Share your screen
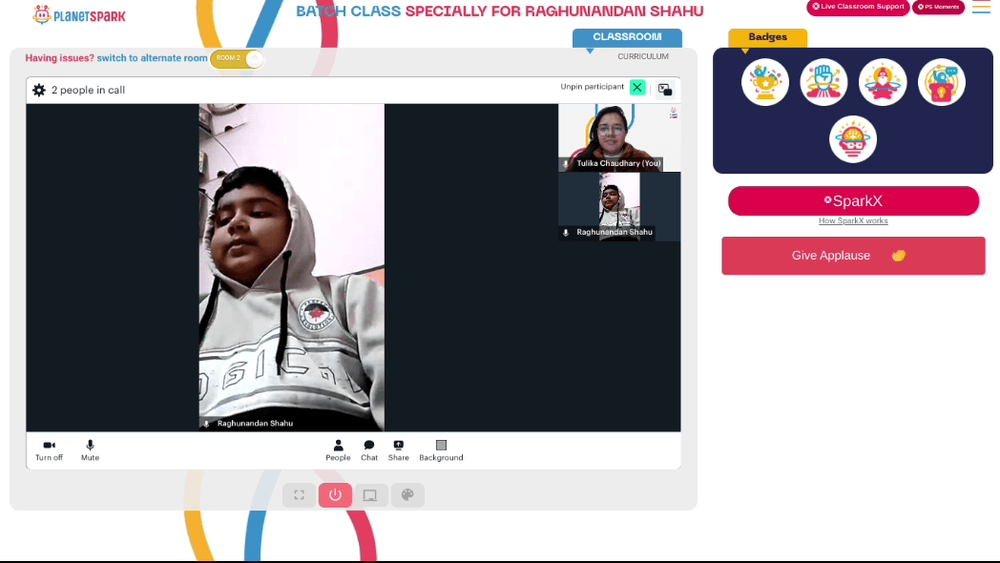Screen dimensions: 1000x563 click(399, 450)
